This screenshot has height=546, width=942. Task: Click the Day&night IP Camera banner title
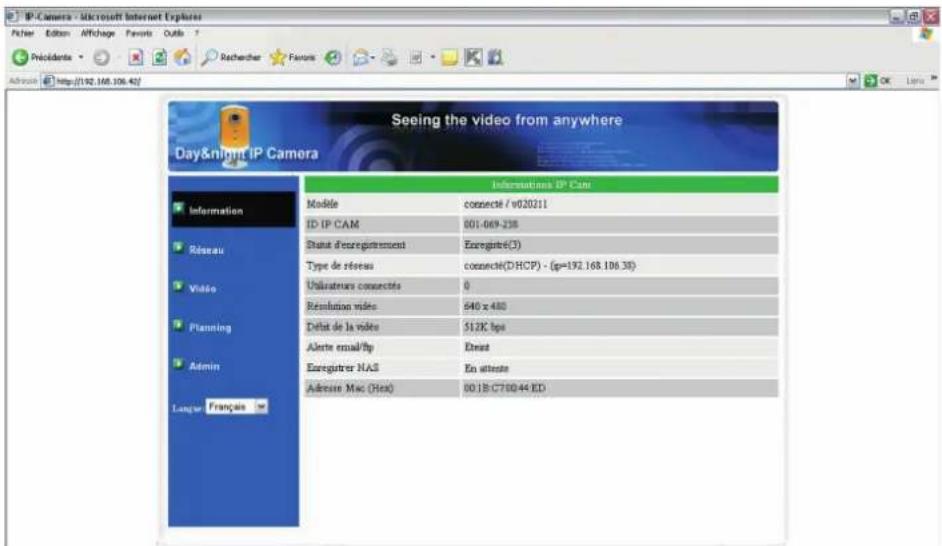246,154
